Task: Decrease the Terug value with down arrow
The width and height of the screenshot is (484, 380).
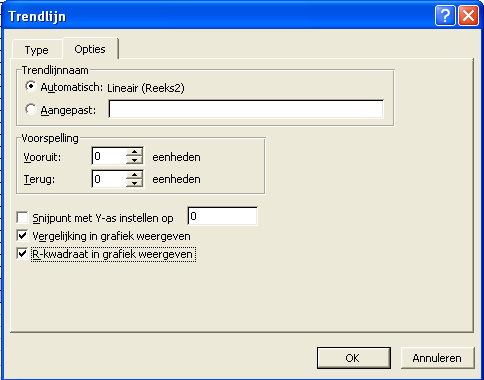Action: [x=134, y=183]
